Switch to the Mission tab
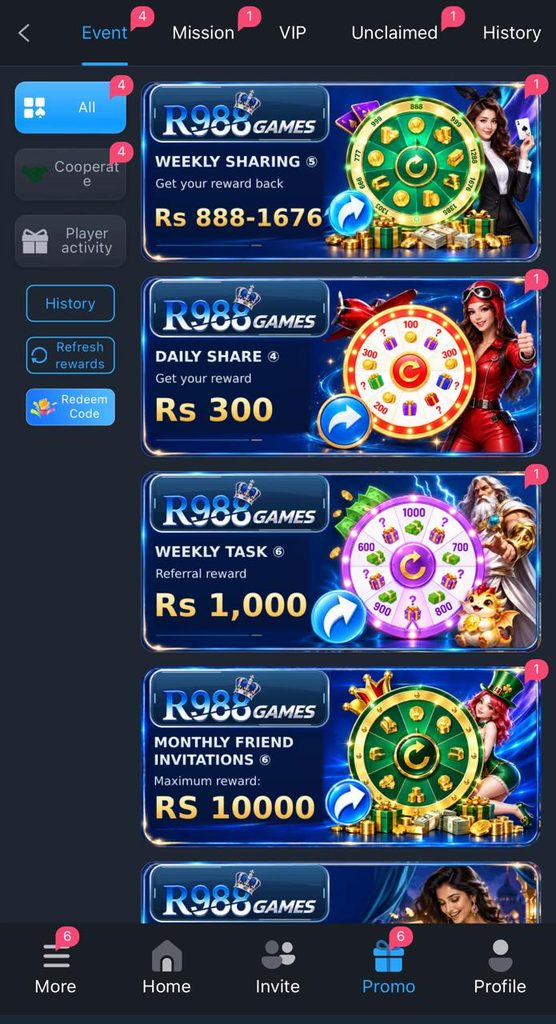 click(203, 33)
